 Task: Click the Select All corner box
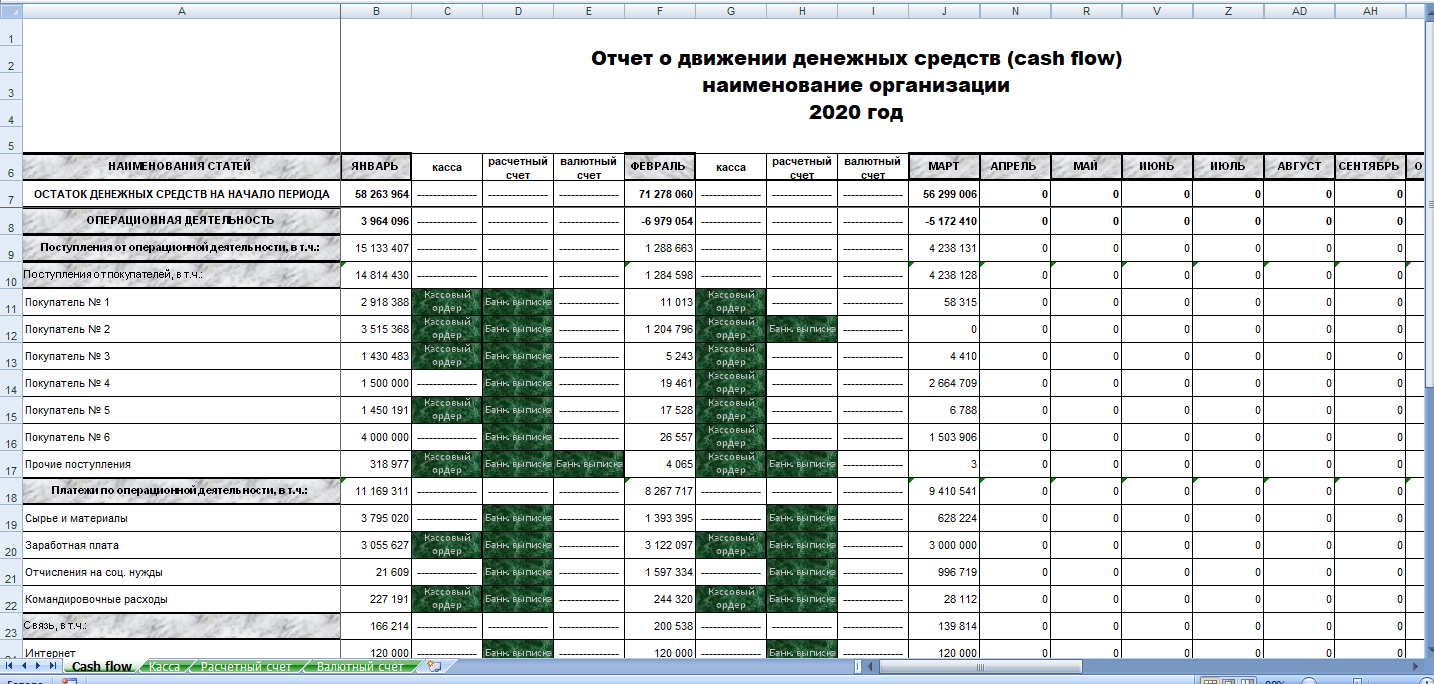pyautogui.click(x=11, y=11)
